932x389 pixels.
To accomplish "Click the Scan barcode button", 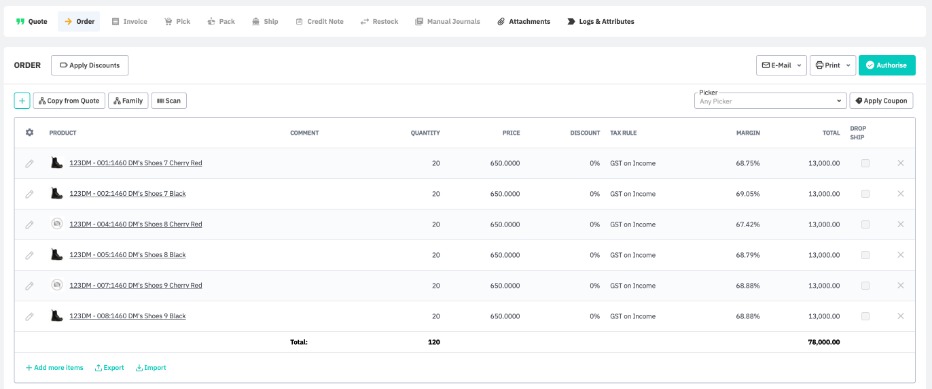I will click(x=169, y=101).
